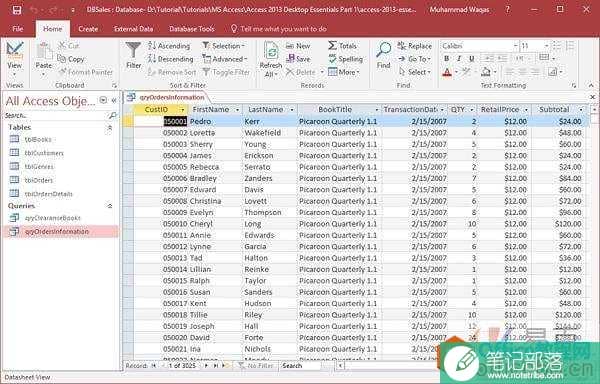Open the tblOrders table
Image resolution: width=600 pixels, height=384 pixels.
point(39,180)
